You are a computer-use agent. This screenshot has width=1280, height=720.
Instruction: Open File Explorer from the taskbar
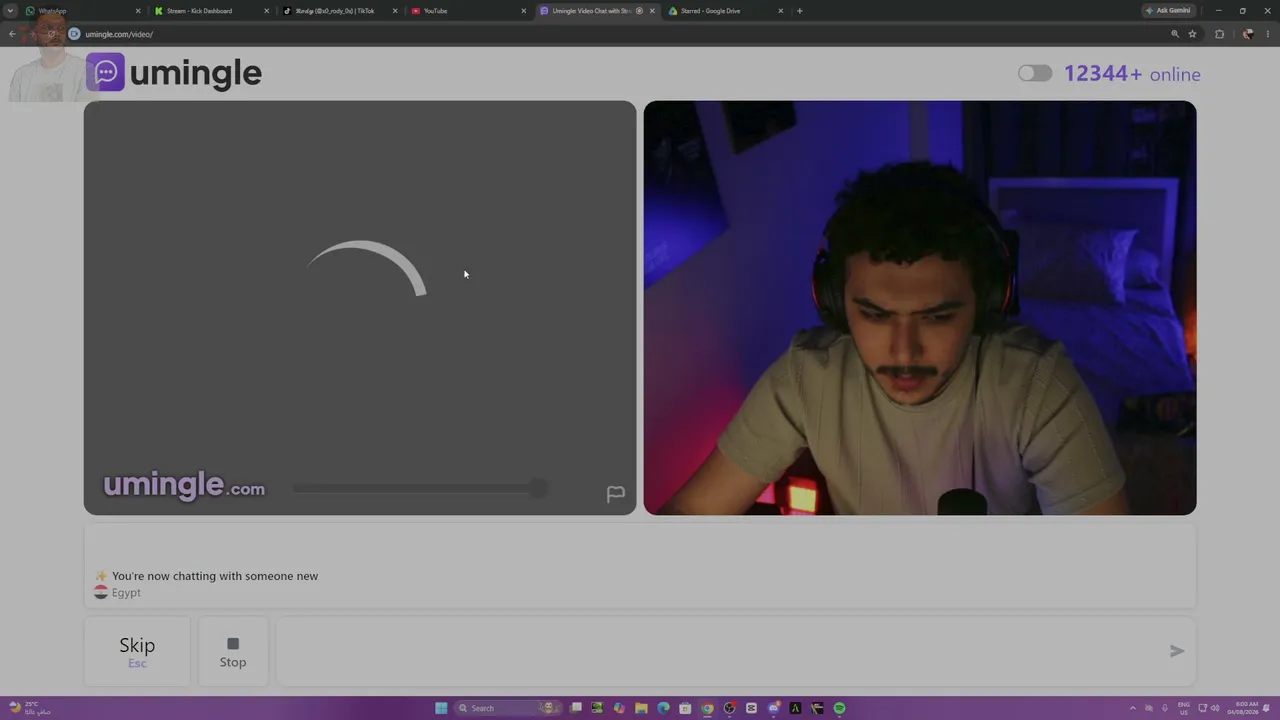tap(641, 708)
